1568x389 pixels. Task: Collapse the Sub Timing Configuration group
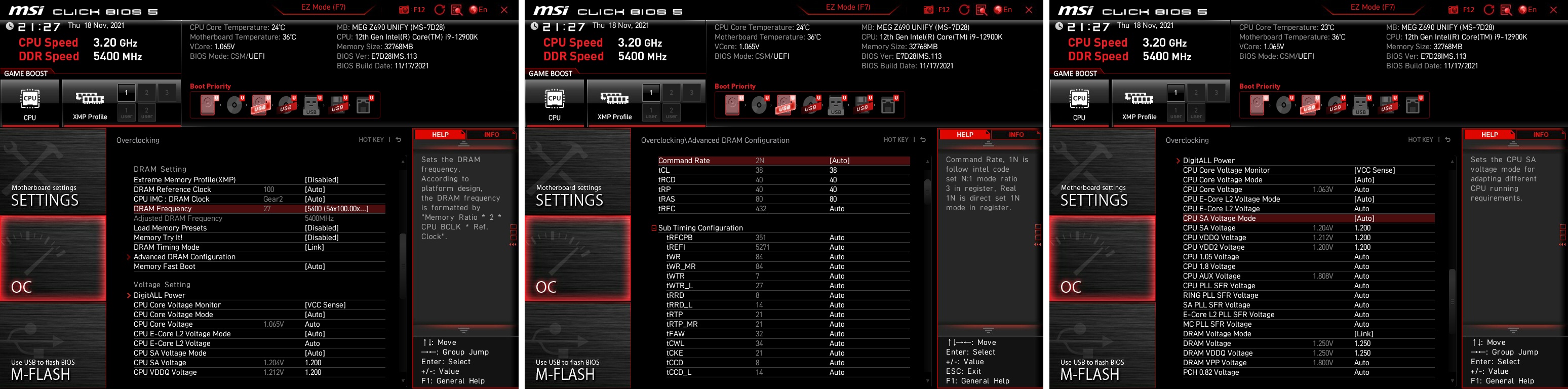pyautogui.click(x=654, y=228)
